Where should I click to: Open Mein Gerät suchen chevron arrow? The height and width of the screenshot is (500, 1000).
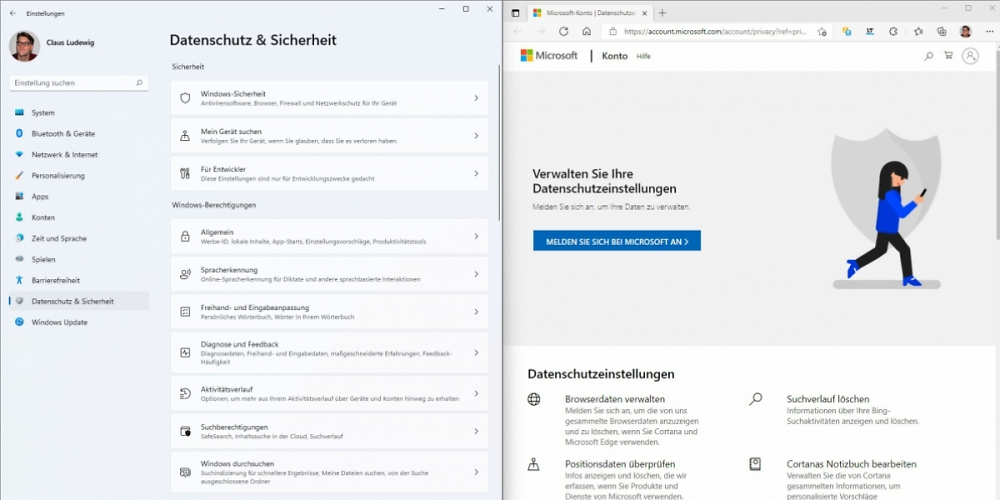tap(476, 135)
